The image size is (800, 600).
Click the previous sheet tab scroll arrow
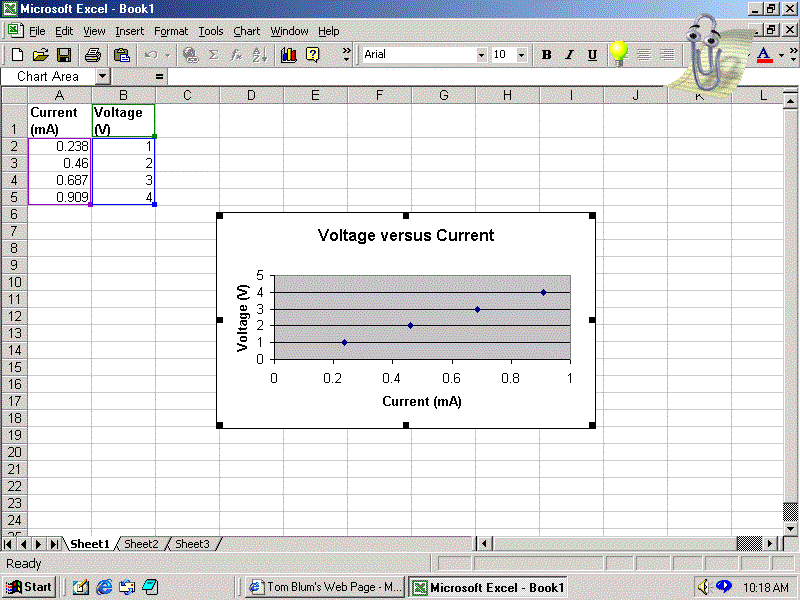pyautogui.click(x=23, y=544)
